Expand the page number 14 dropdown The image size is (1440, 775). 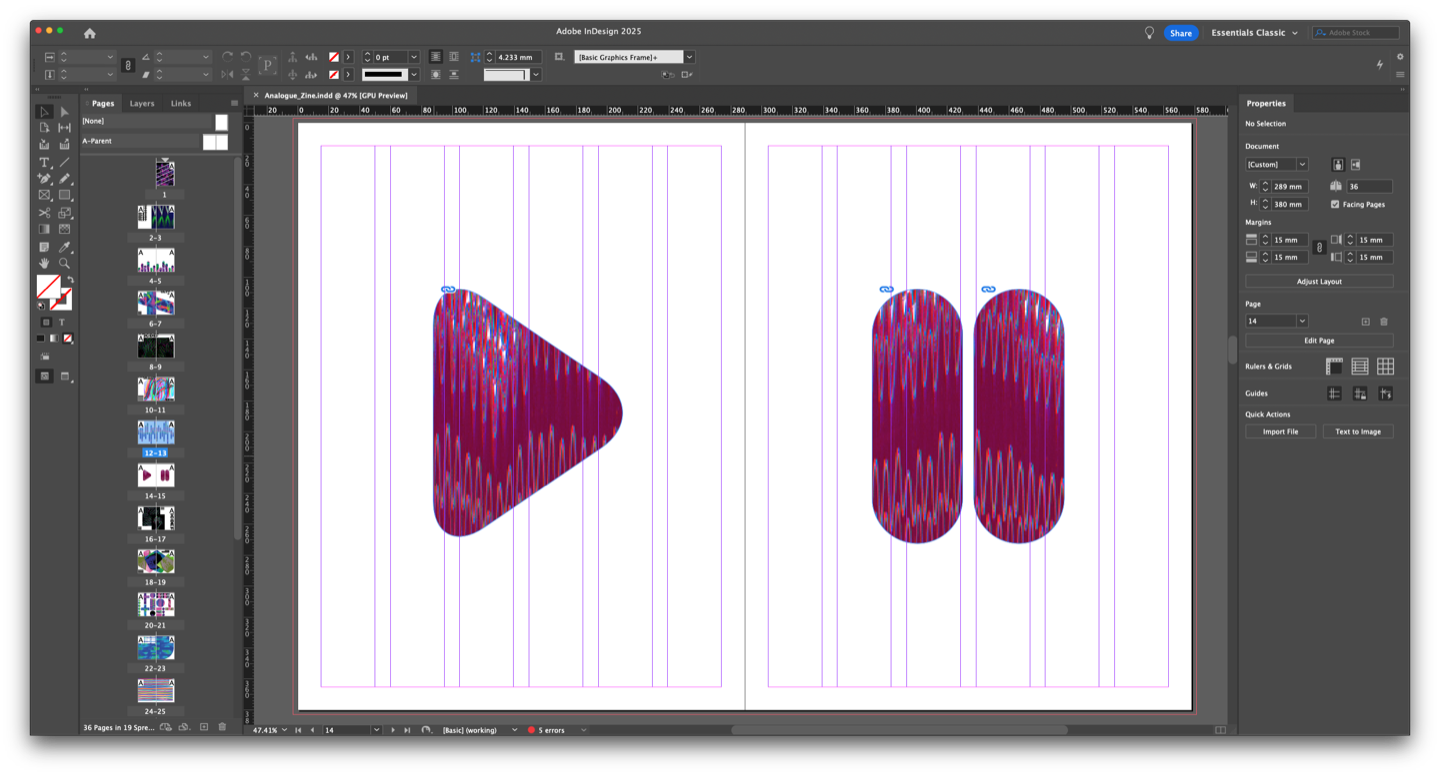(1302, 321)
